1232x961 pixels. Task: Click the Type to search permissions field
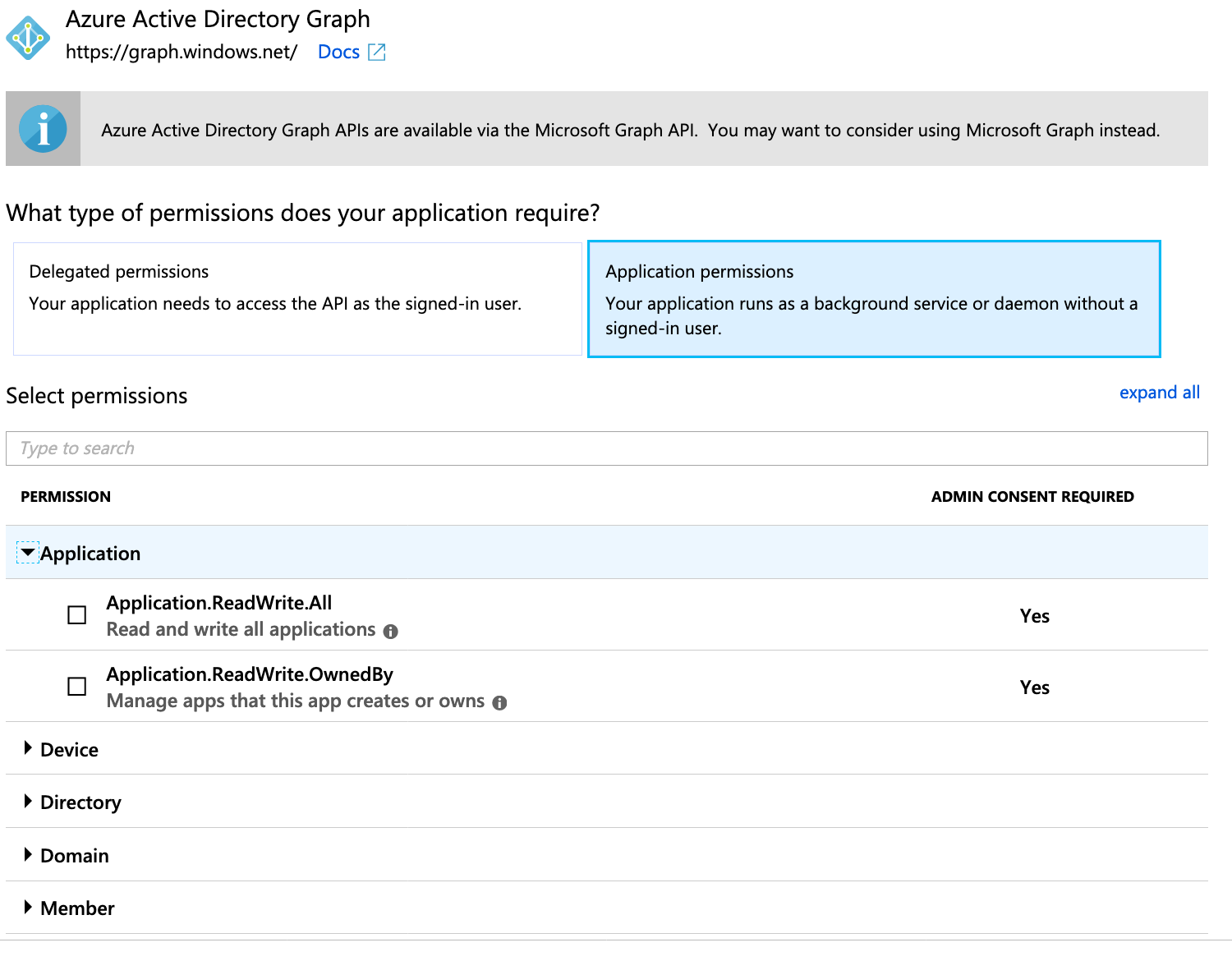(x=606, y=448)
